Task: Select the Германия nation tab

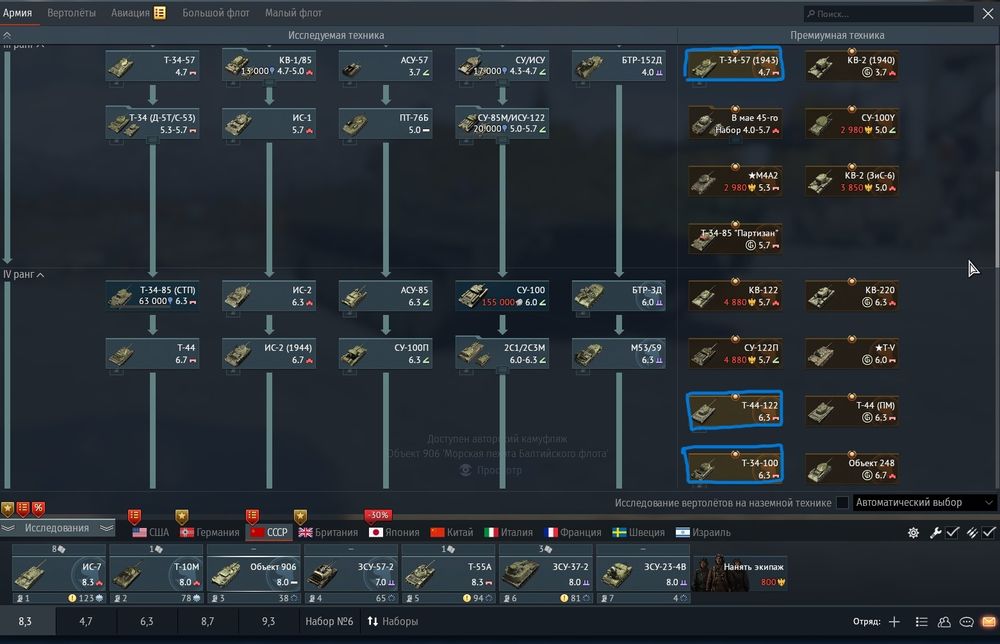Action: pyautogui.click(x=210, y=532)
